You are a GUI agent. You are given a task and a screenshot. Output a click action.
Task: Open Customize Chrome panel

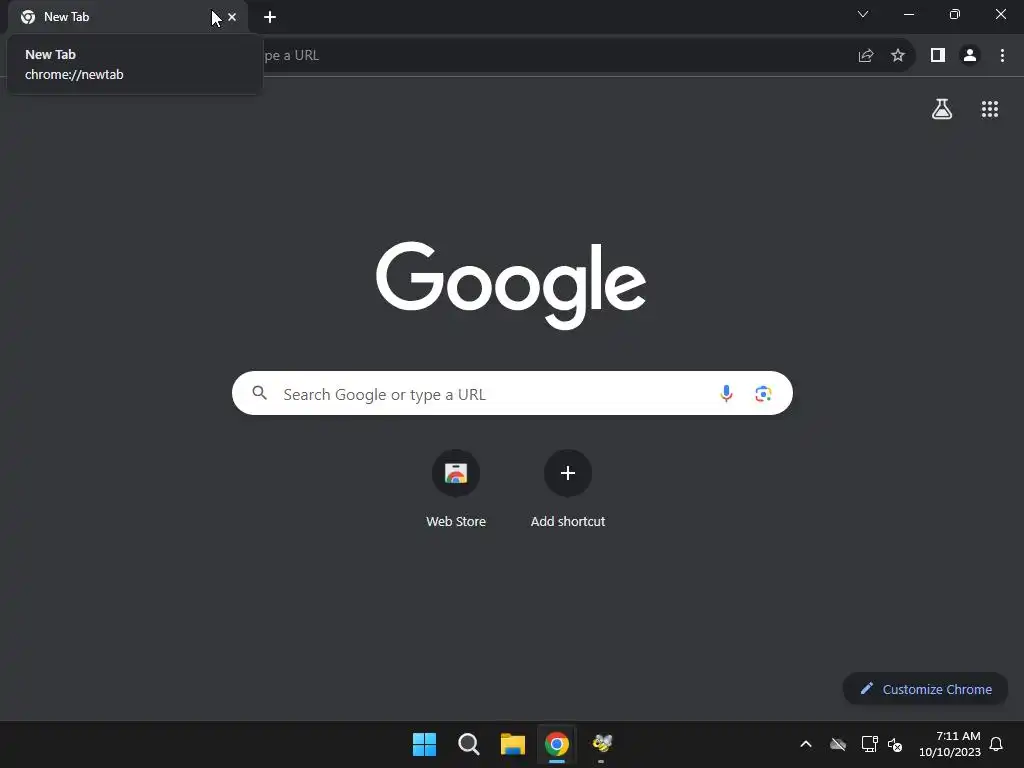coord(925,689)
